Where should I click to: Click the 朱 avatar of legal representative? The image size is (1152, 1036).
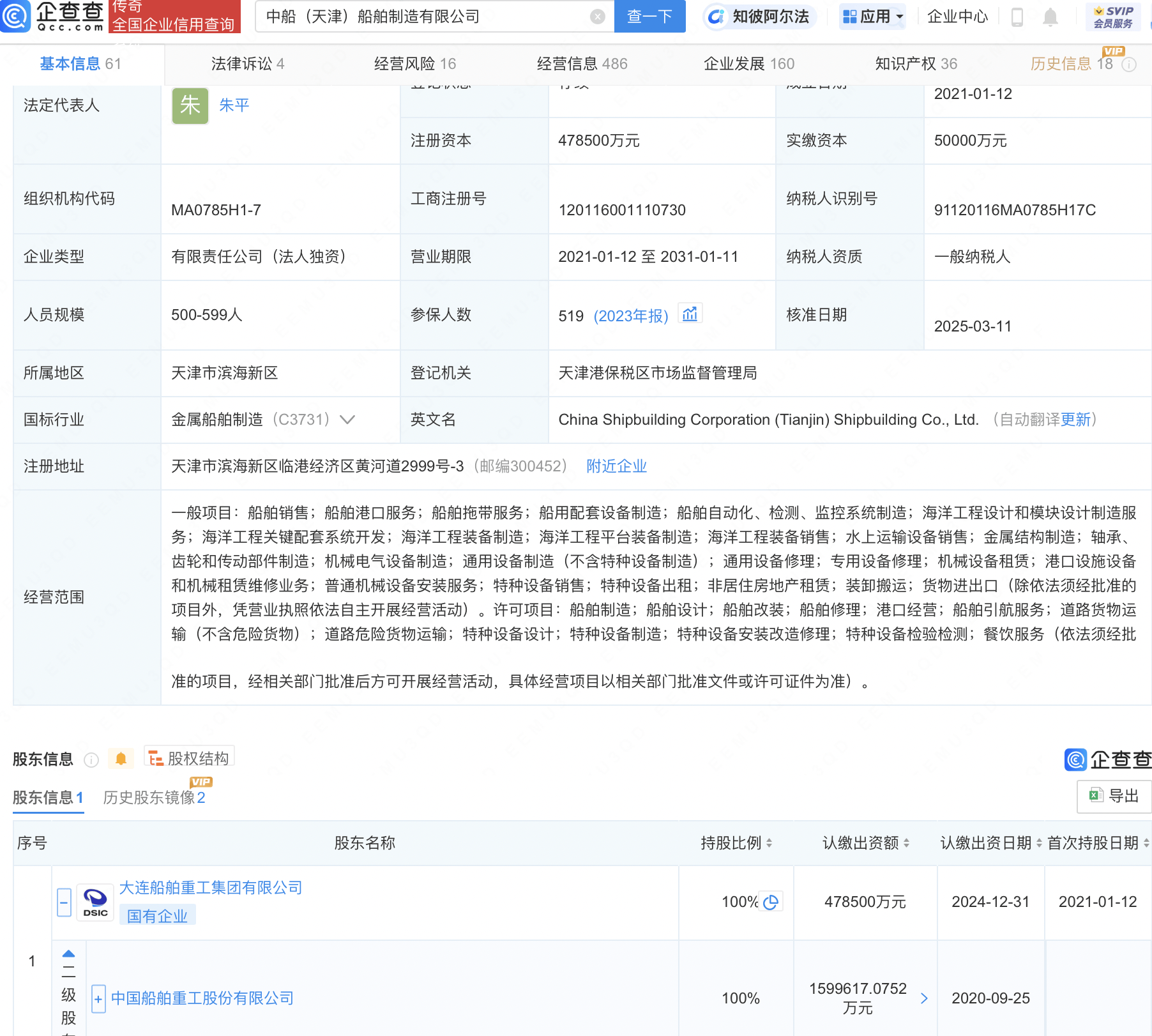click(190, 105)
